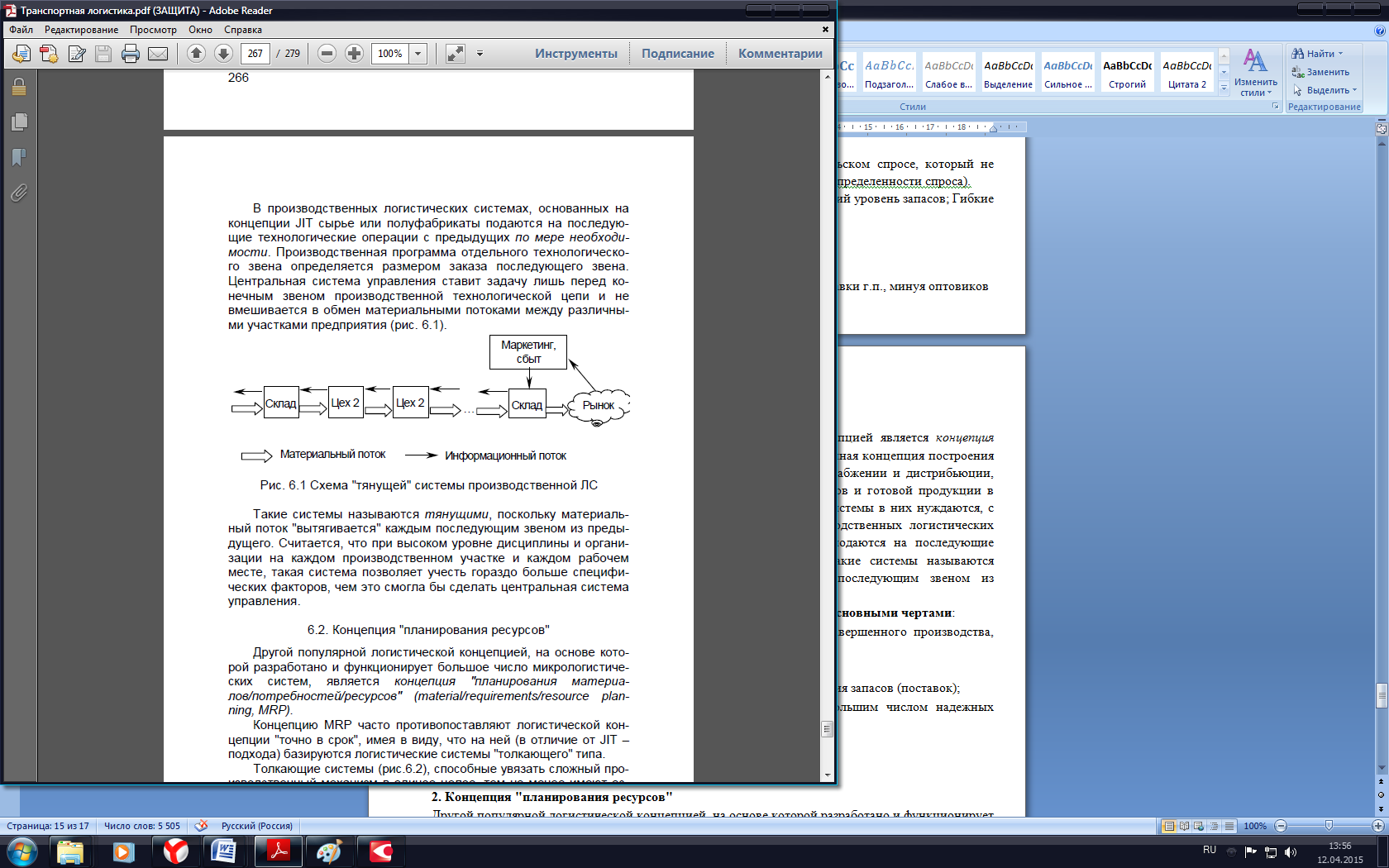Open the Комментарии pane in Reader
The image size is (1389, 868).
click(x=780, y=54)
